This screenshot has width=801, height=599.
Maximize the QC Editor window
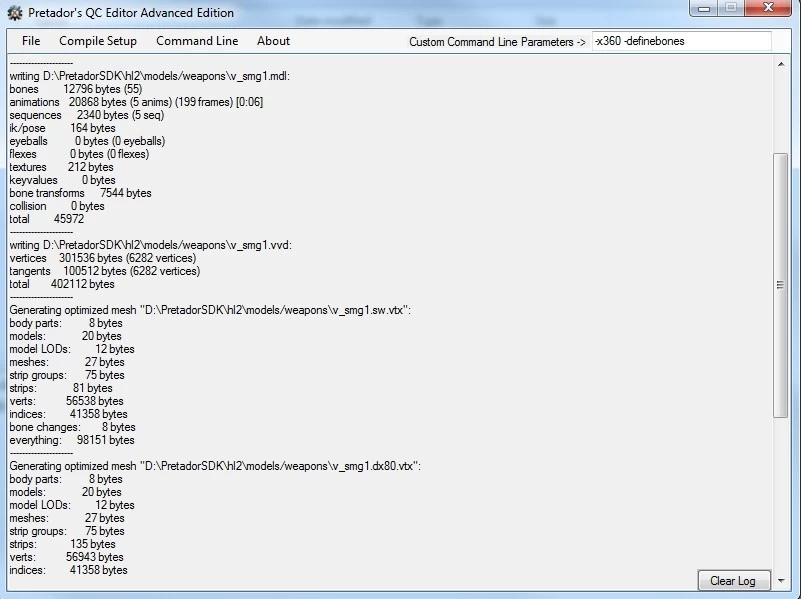click(x=731, y=8)
